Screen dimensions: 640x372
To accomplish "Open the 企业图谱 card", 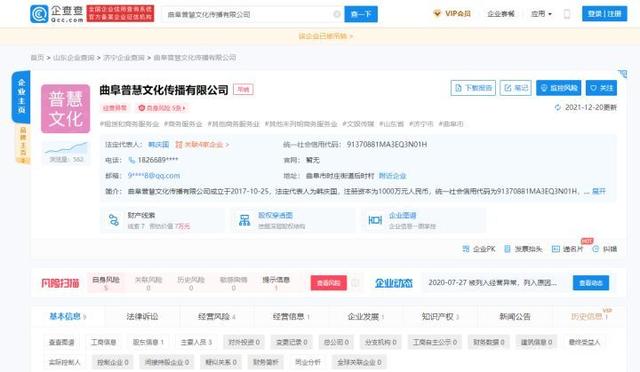I will [x=424, y=220].
